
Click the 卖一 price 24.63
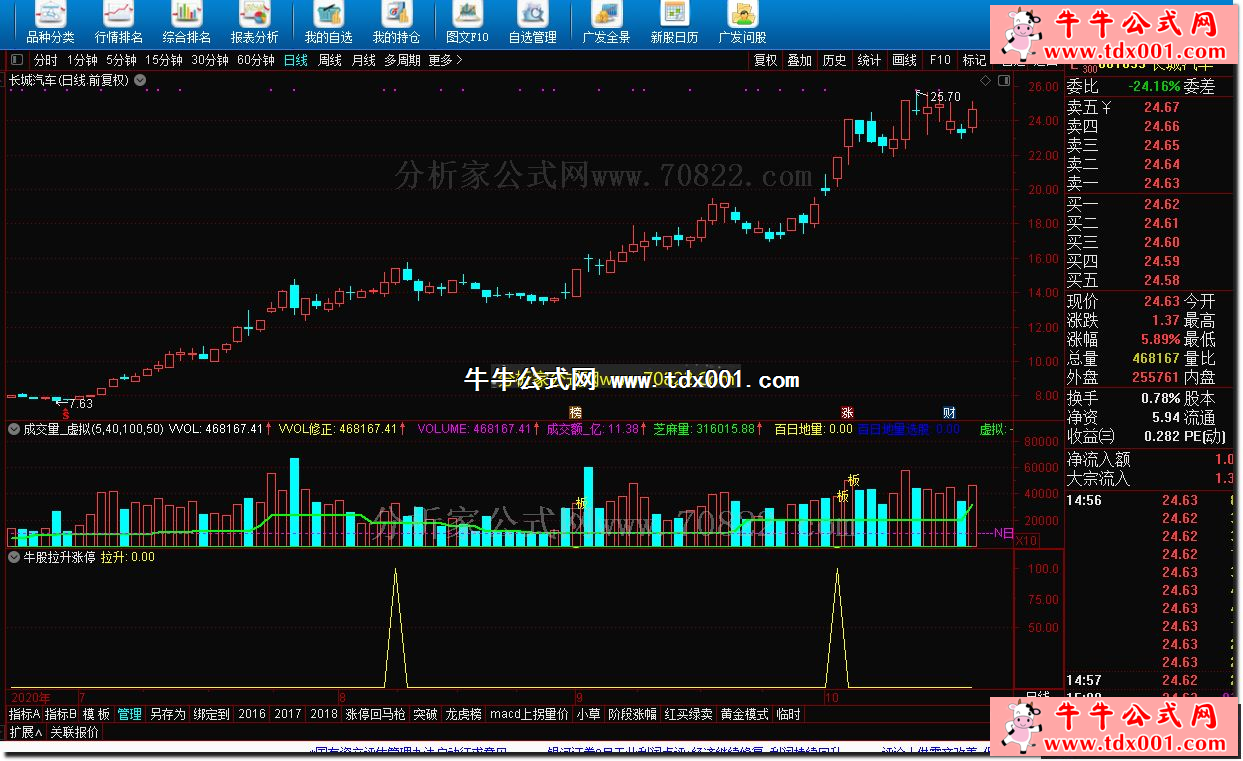(x=1162, y=184)
